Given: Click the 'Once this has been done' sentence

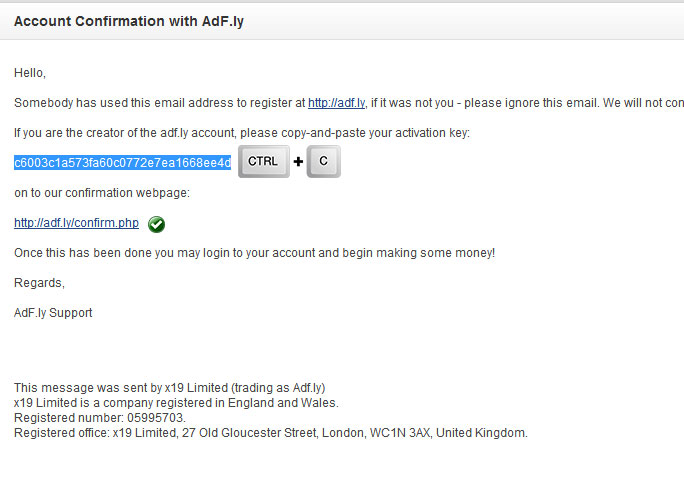Looking at the screenshot, I should (254, 253).
